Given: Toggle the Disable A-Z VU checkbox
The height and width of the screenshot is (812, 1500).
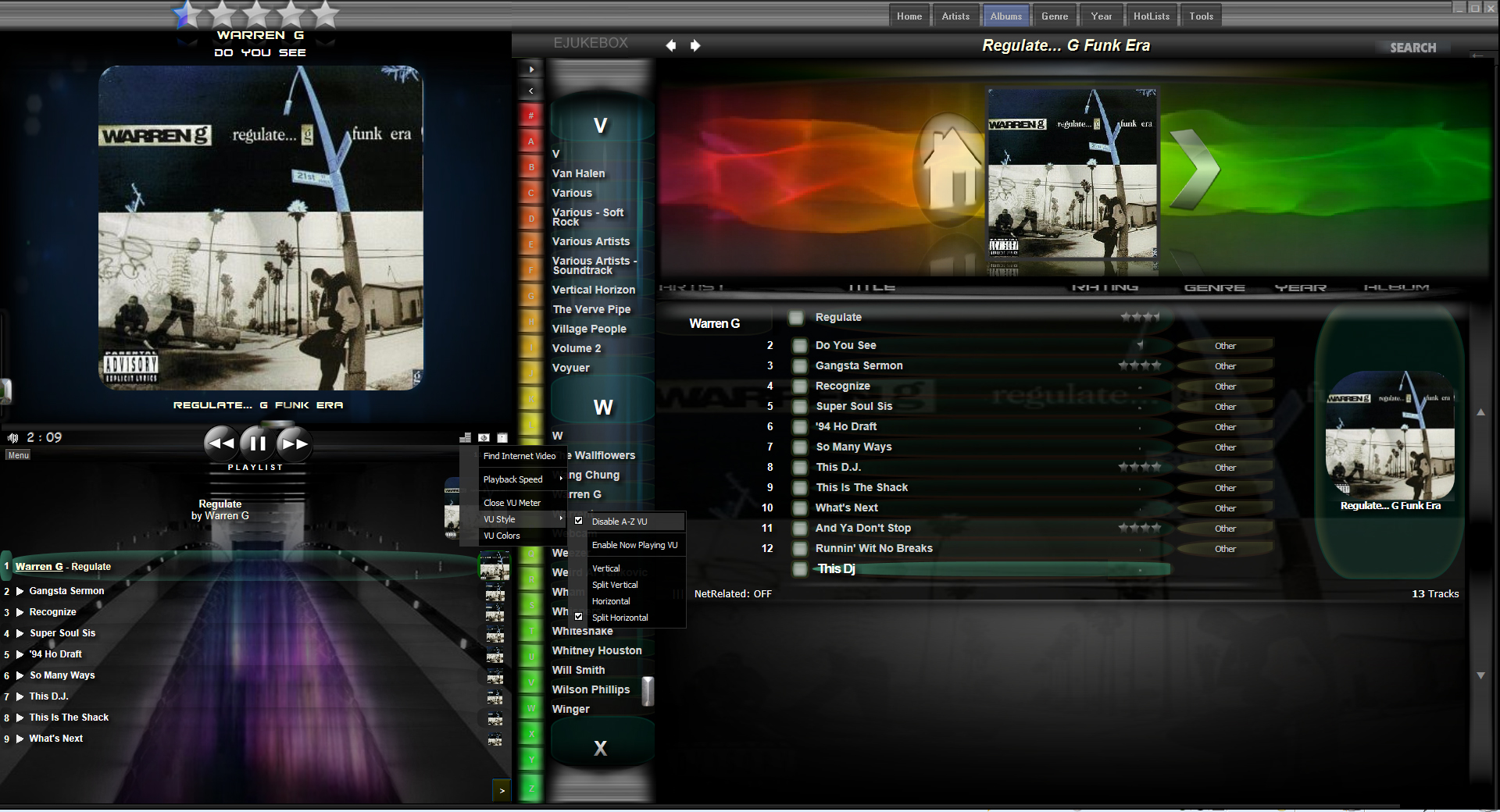Looking at the screenshot, I should coord(579,521).
